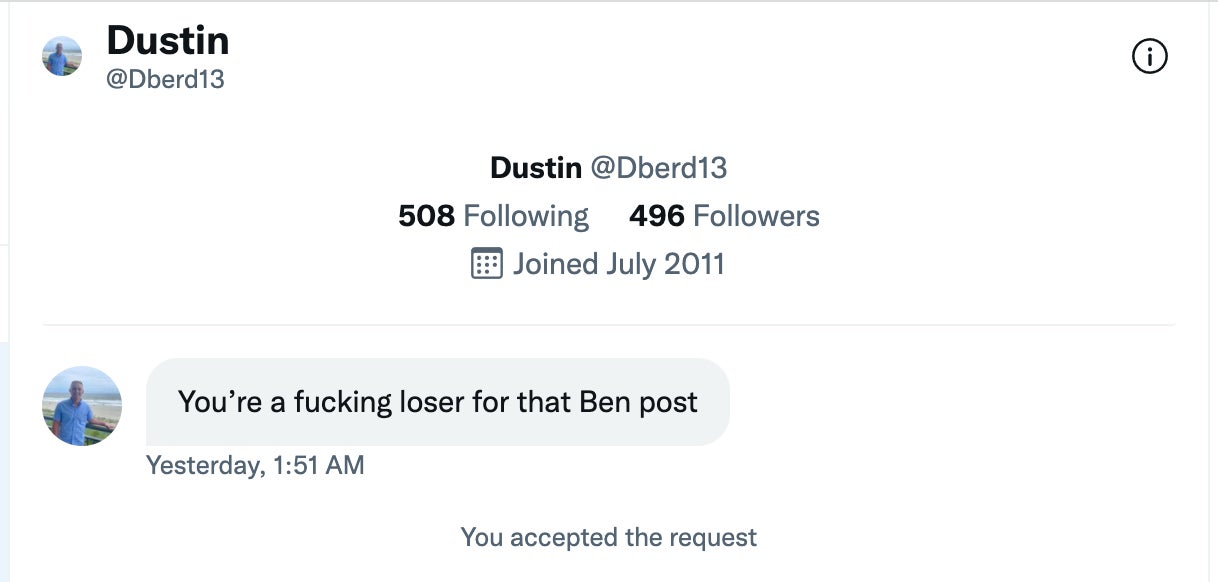Click the "Joined July 2011" text

(618, 264)
